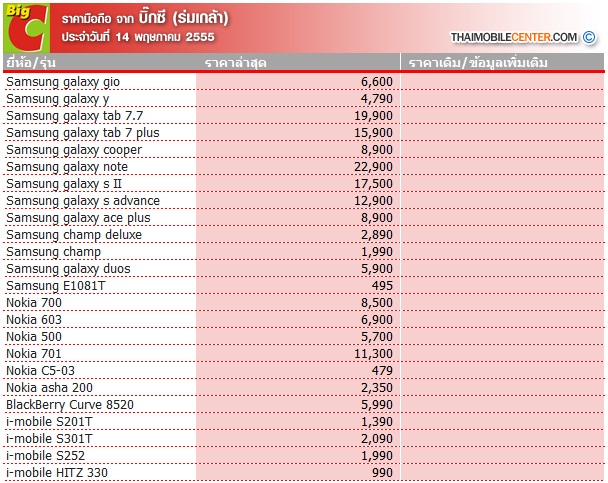The image size is (608, 483).
Task: Click the date line 14 พฤษภาคม 2555
Action: coord(138,37)
